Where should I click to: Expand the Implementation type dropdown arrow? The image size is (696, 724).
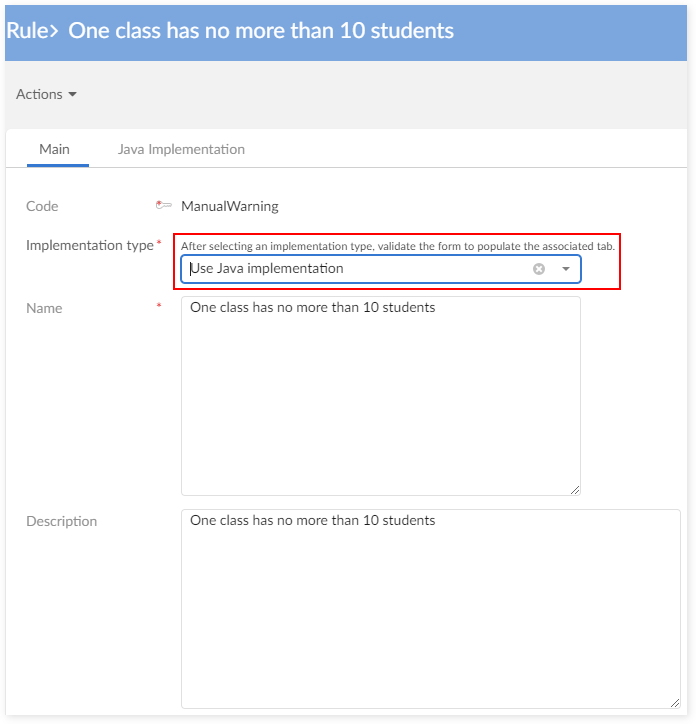point(565,269)
